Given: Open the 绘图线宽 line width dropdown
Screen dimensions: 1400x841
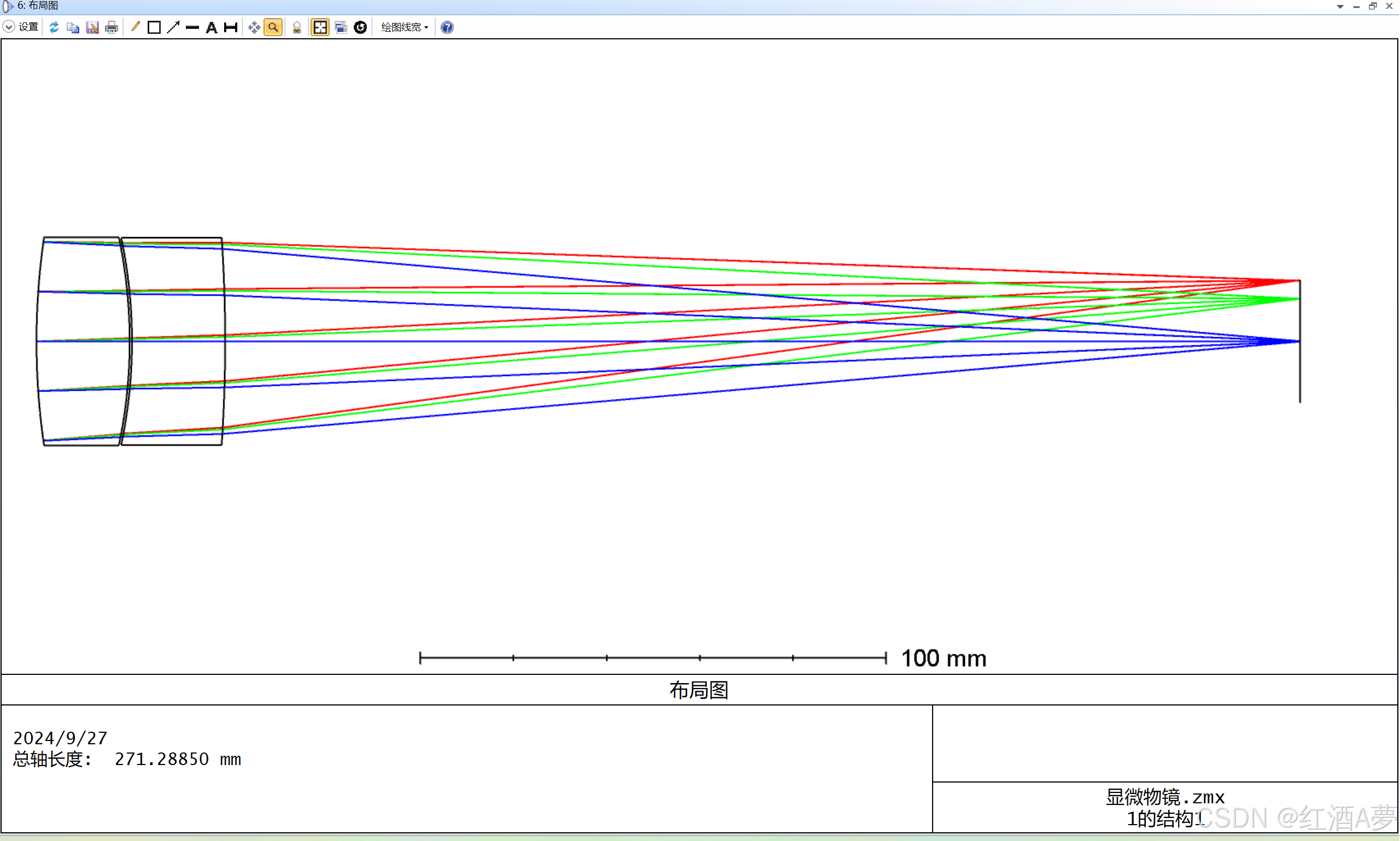Looking at the screenshot, I should (x=404, y=27).
